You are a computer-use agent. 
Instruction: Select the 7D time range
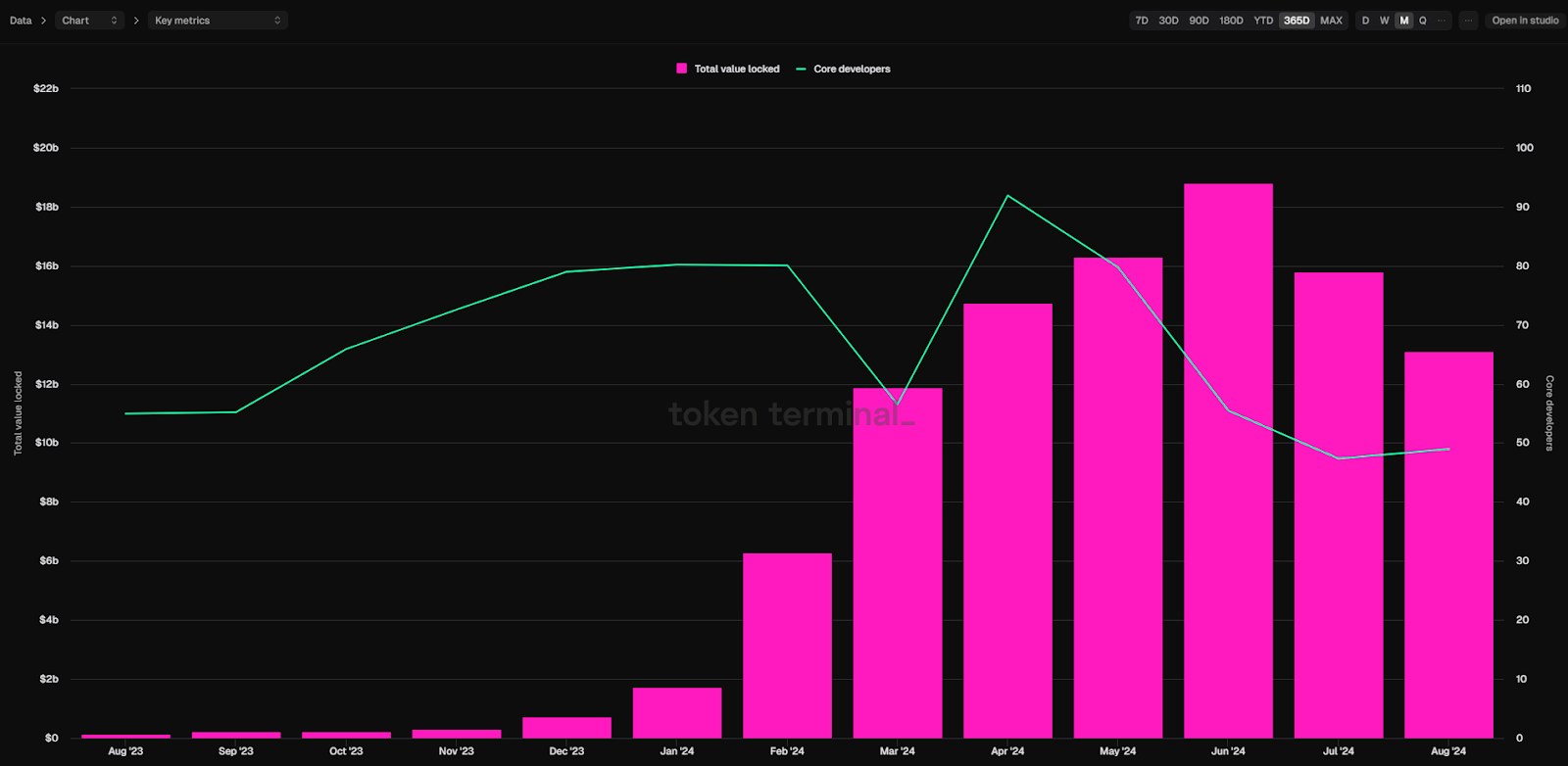(1142, 21)
